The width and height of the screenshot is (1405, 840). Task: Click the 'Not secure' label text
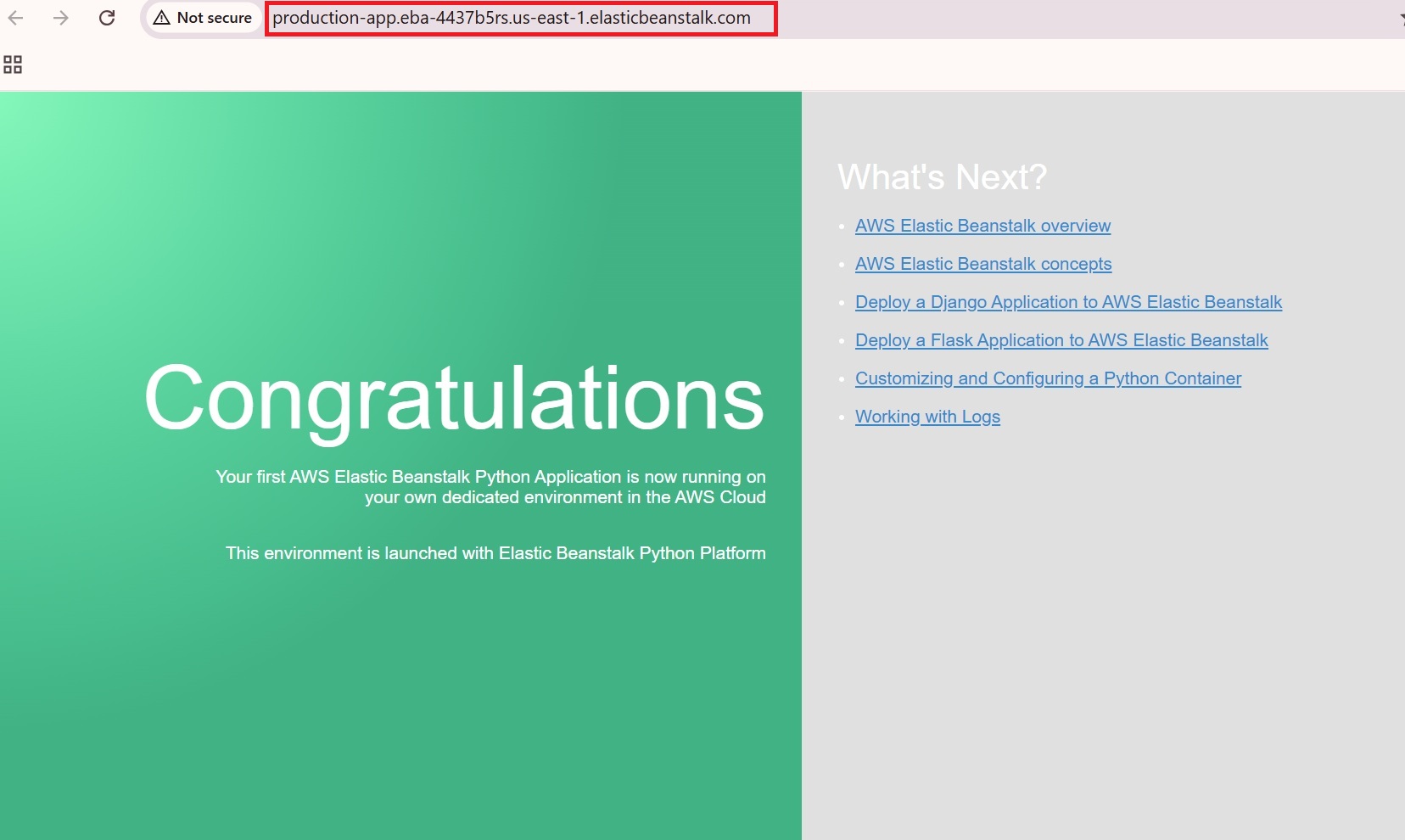click(214, 18)
